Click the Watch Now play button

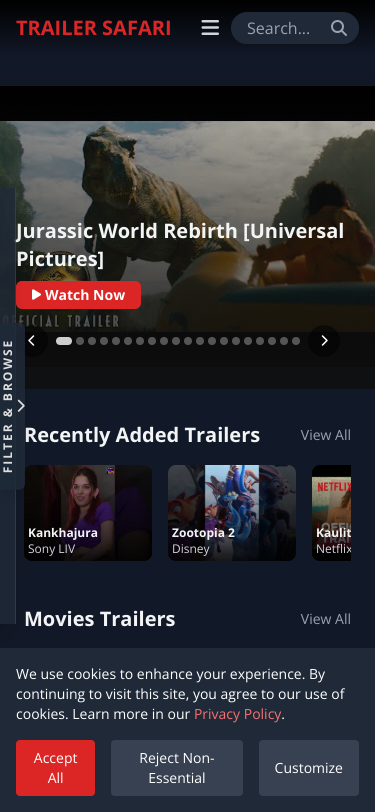tap(78, 295)
